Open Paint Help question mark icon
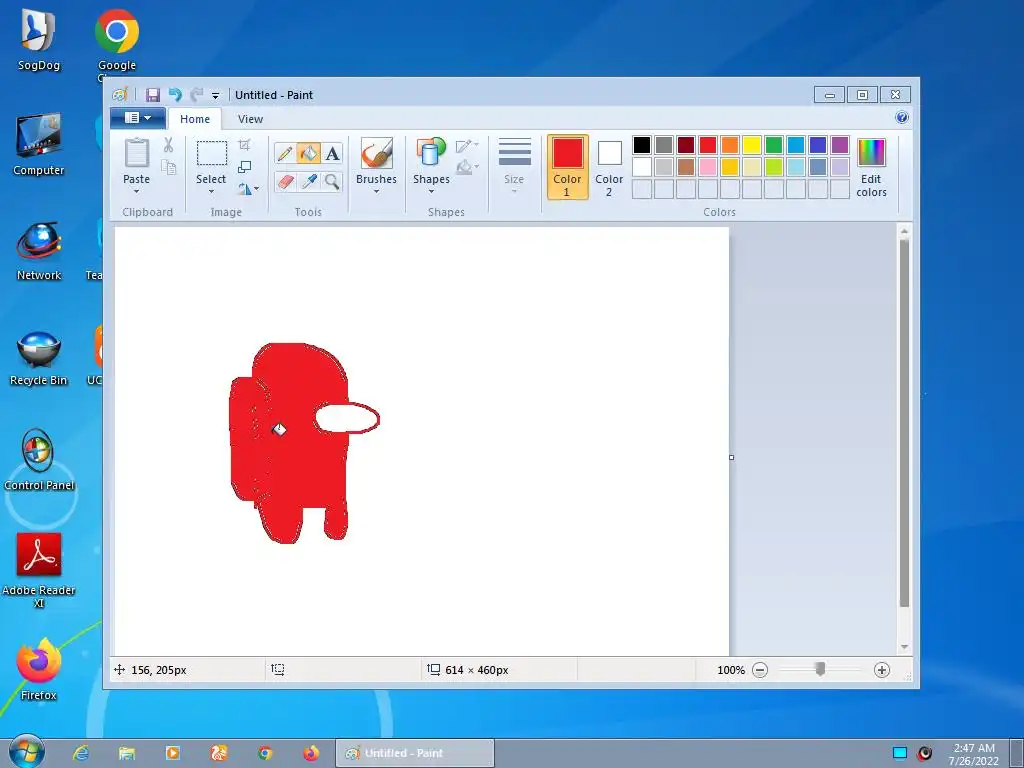The height and width of the screenshot is (768, 1024). pos(902,118)
